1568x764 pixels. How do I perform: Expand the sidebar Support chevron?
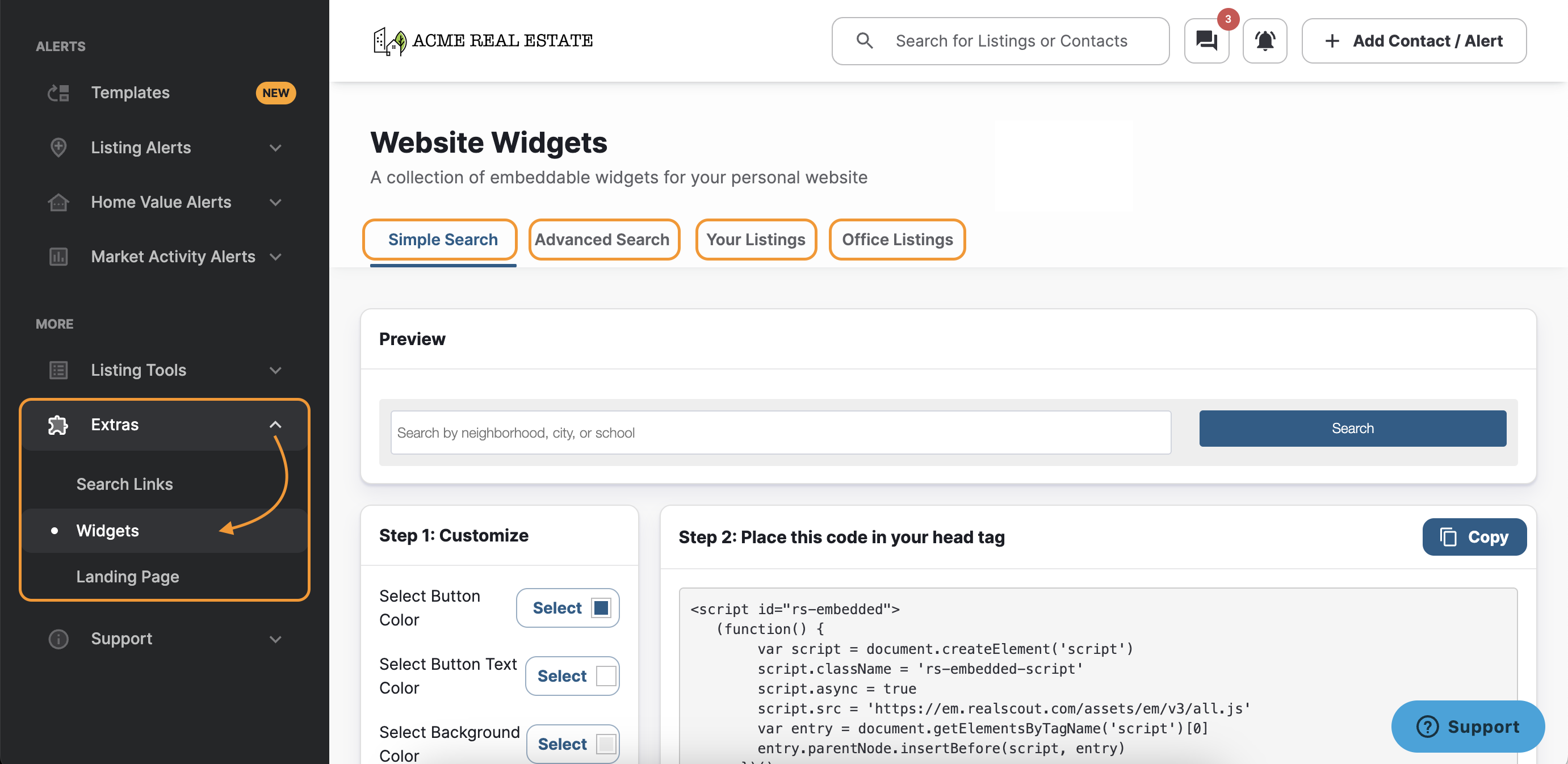point(276,639)
